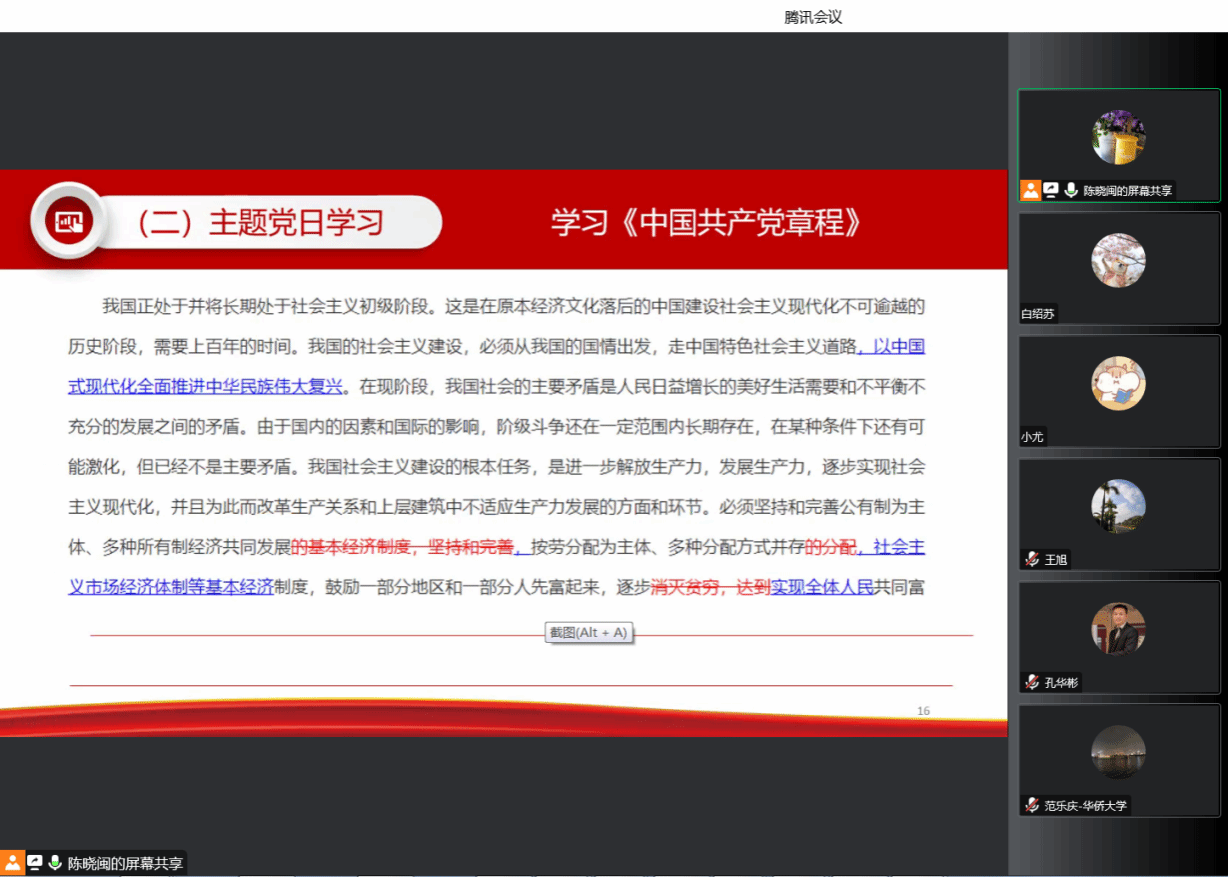Click the muted microphone icon beside 孔华彬
Image resolution: width=1228 pixels, height=877 pixels.
point(1031,682)
